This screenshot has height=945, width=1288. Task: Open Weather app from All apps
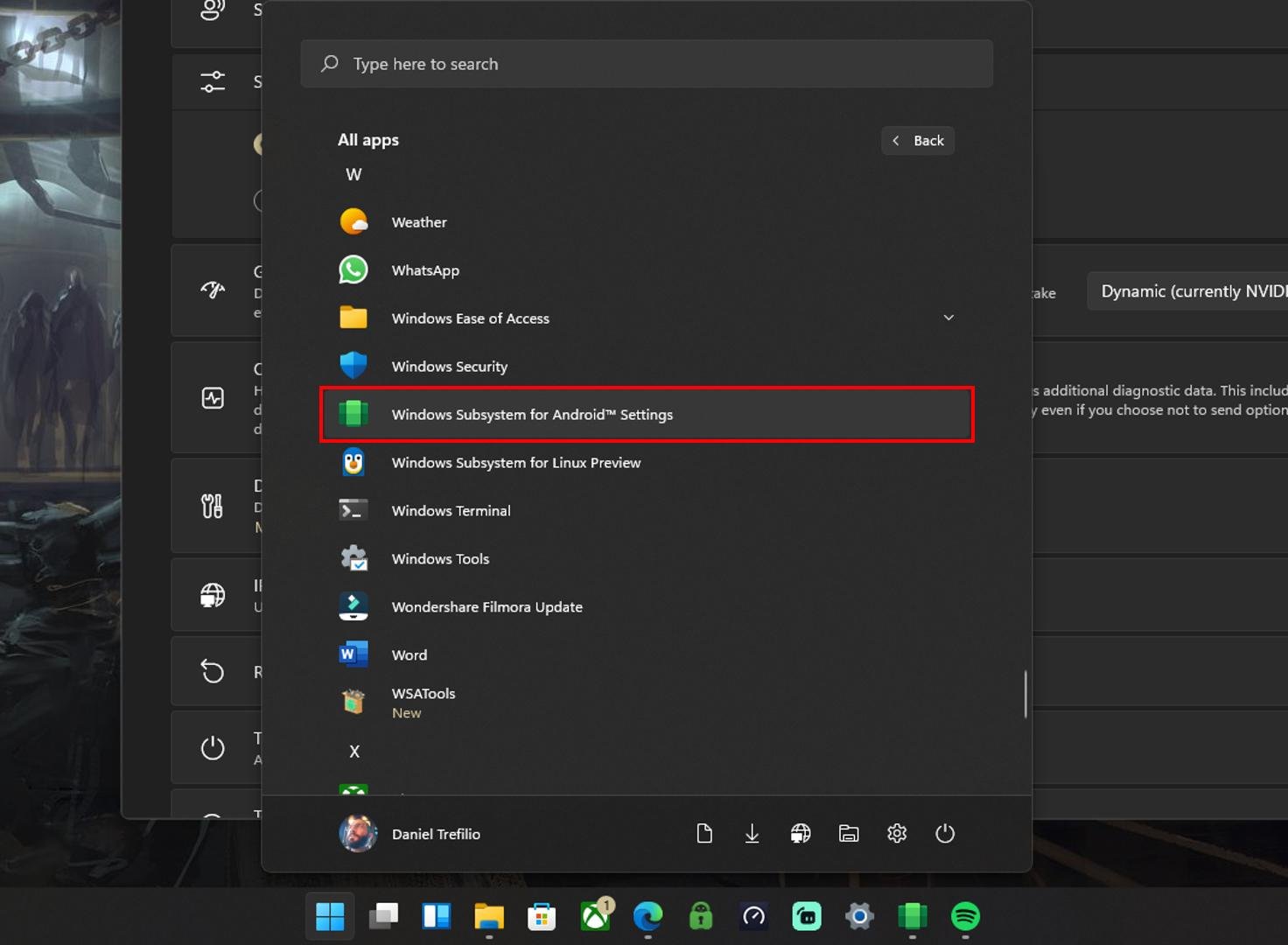coord(646,222)
